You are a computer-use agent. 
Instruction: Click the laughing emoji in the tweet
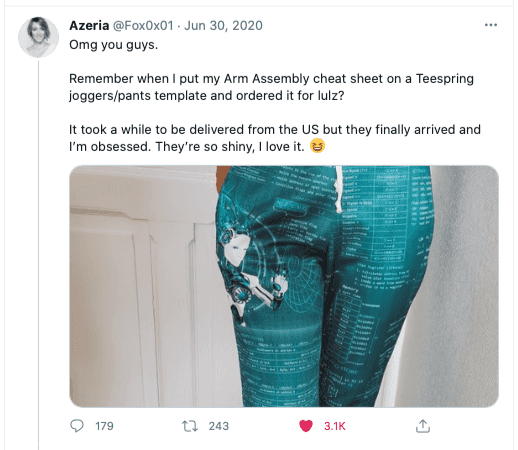(x=317, y=146)
